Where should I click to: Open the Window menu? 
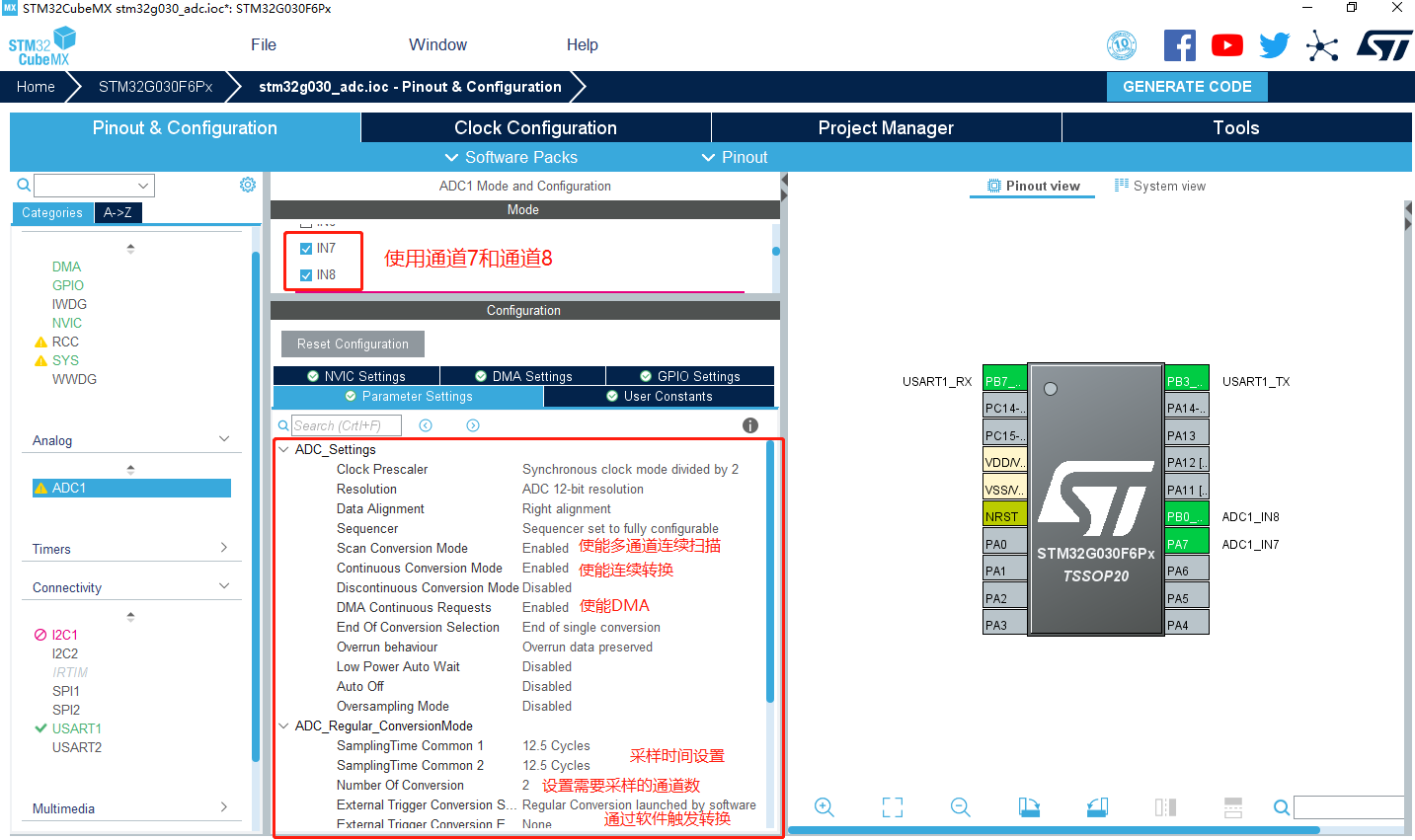[437, 44]
